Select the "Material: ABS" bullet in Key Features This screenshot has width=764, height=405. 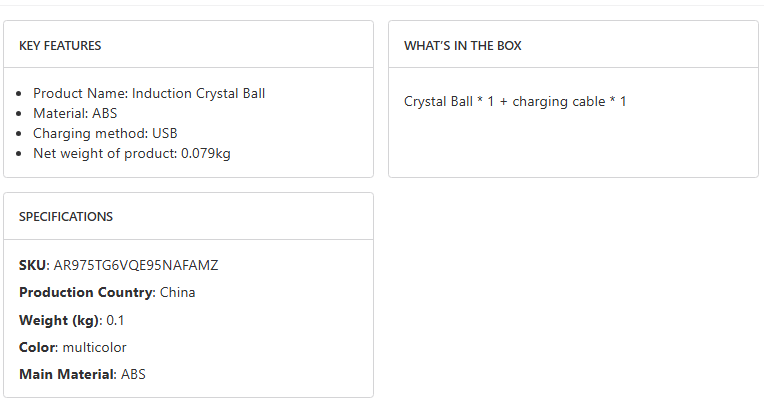pos(75,113)
